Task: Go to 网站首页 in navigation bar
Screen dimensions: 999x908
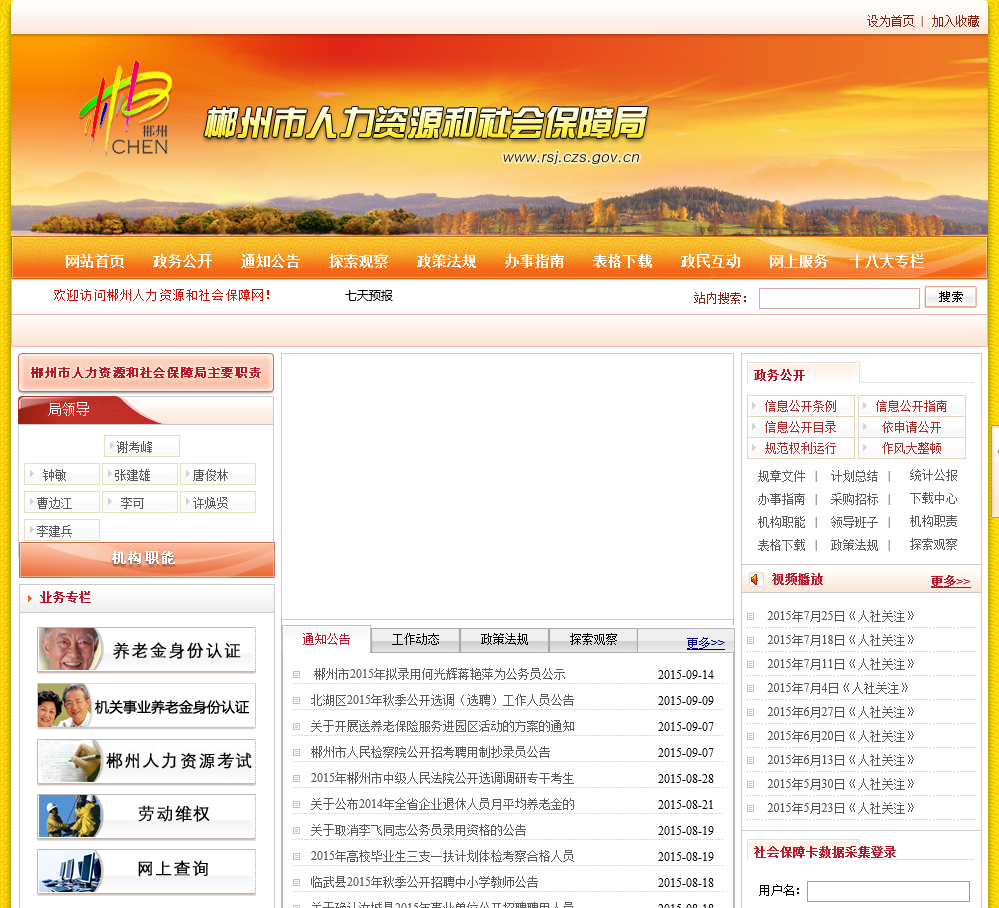Action: pyautogui.click(x=94, y=261)
